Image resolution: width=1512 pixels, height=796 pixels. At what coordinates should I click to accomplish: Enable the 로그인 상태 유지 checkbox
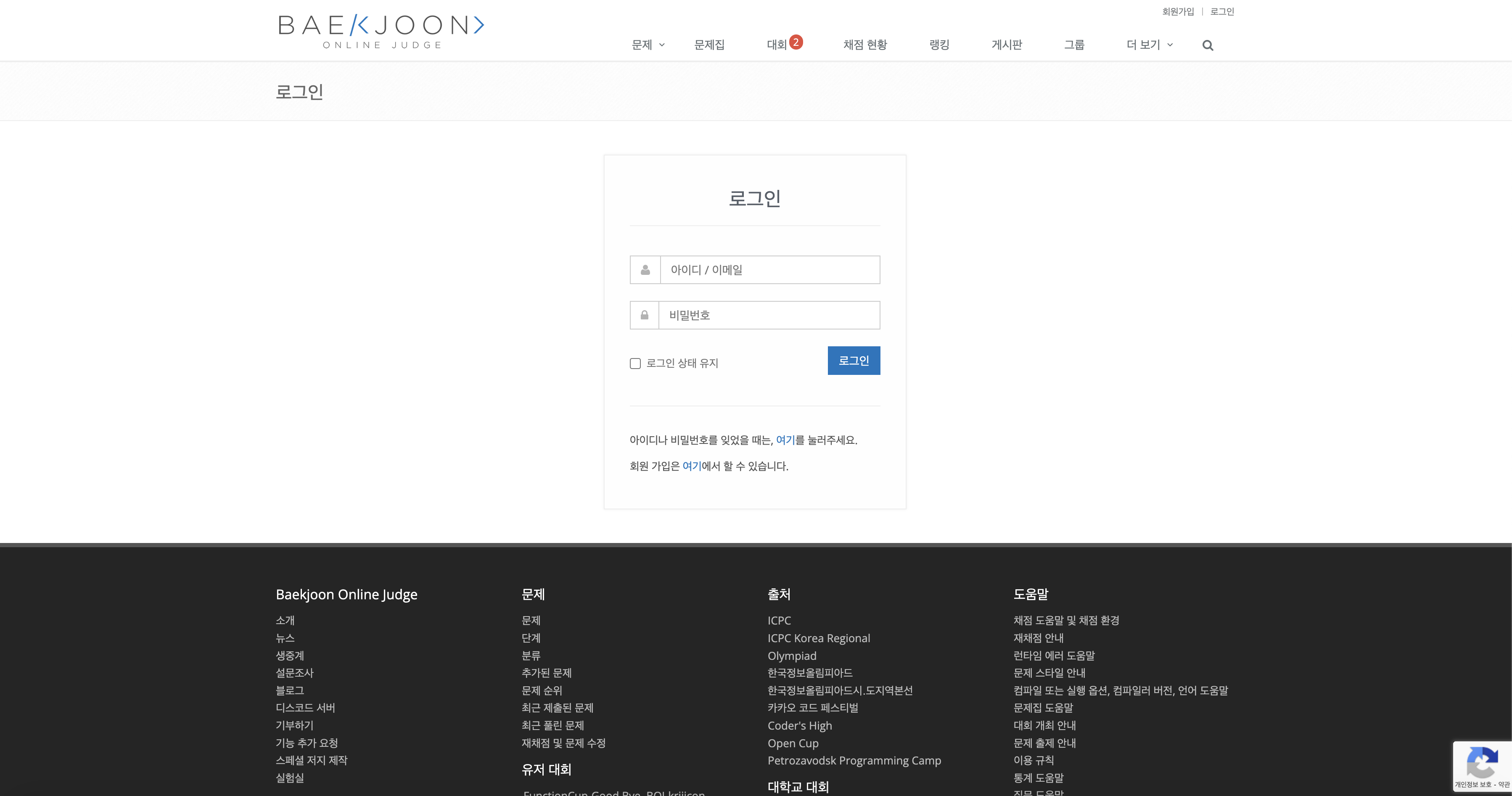click(x=635, y=364)
